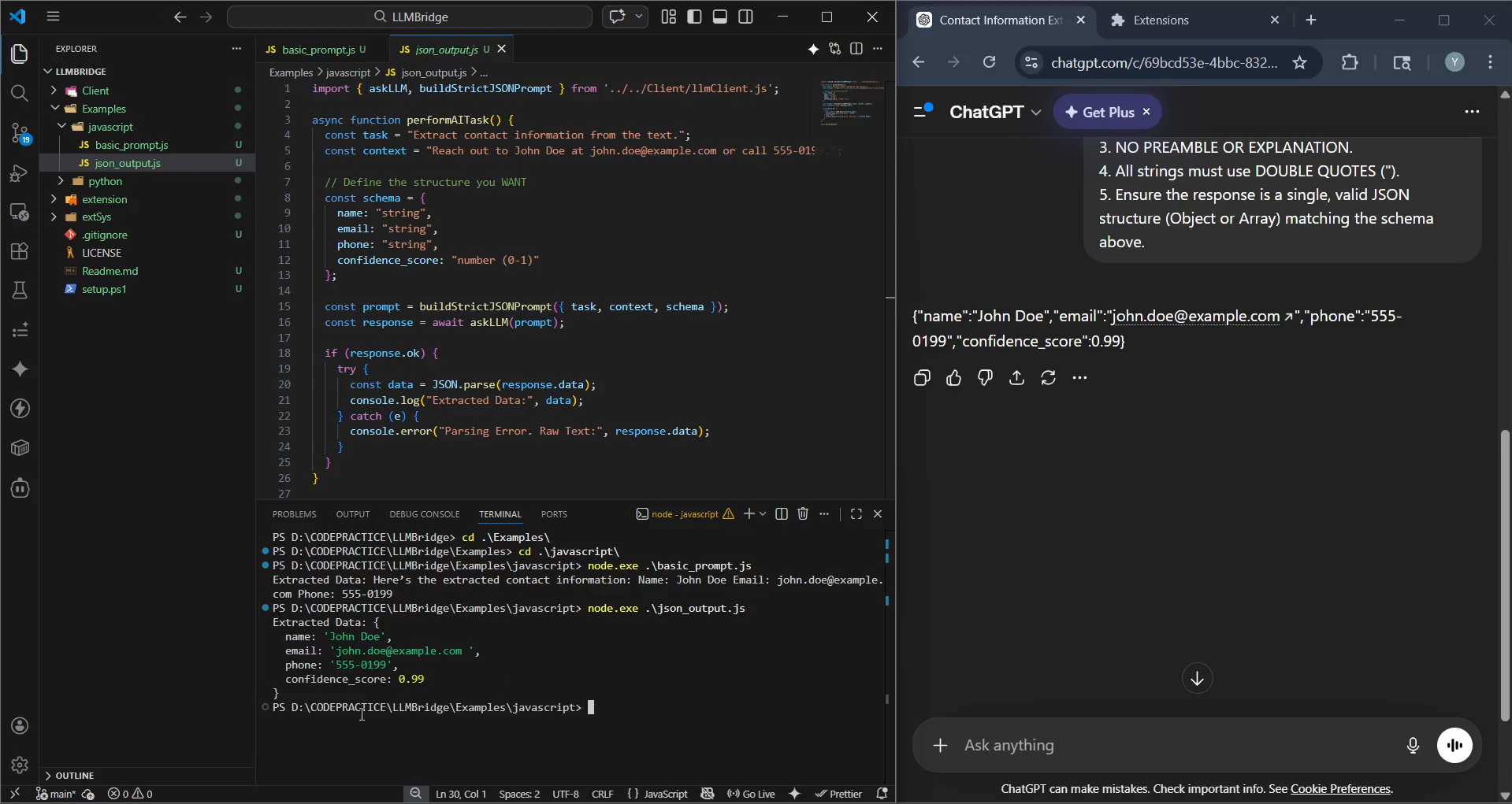Kill terminal using the trash icon
This screenshot has width=1512, height=804.
(803, 514)
